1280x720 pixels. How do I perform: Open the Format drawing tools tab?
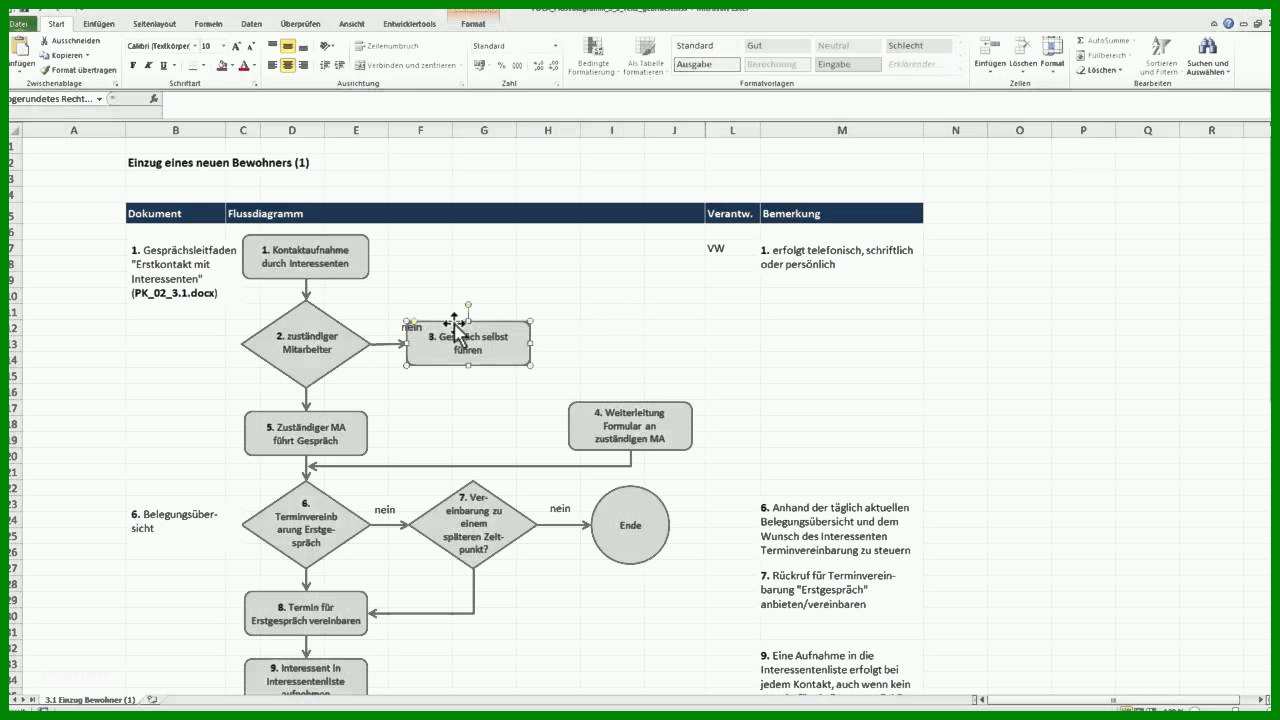473,23
